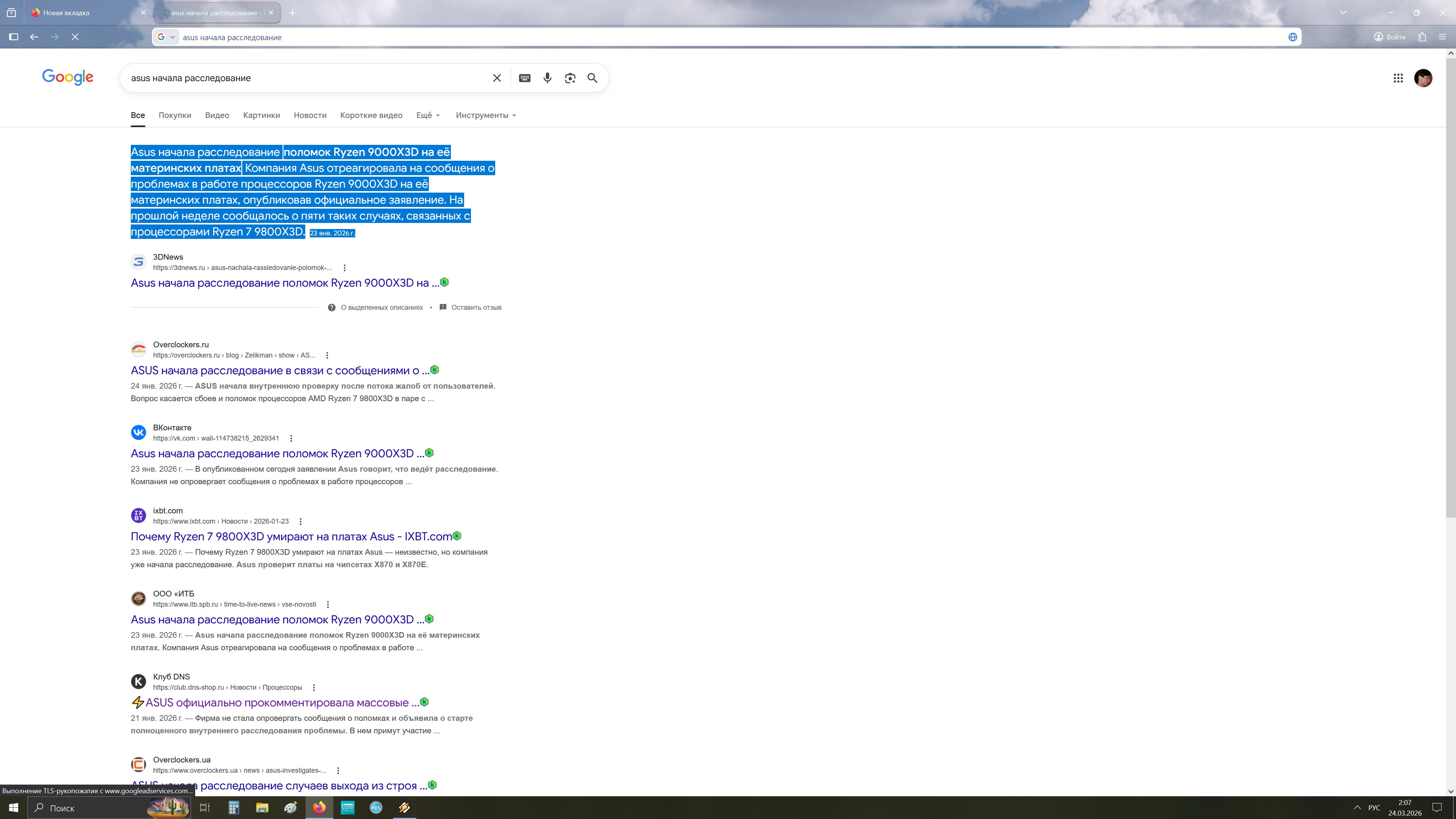Viewport: 1456px width, 819px height.
Task: Expand the Ещё search filters dropdown
Action: (x=428, y=115)
